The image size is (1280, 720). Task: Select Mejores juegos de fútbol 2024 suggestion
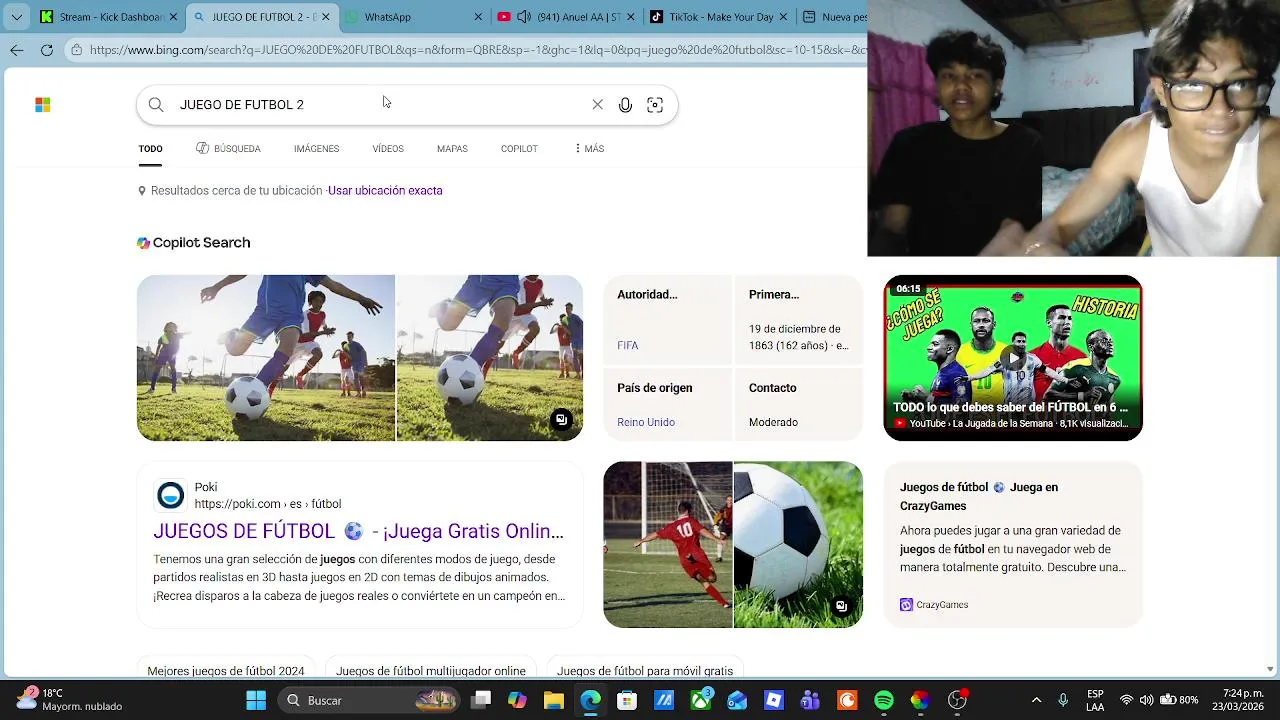(x=226, y=671)
